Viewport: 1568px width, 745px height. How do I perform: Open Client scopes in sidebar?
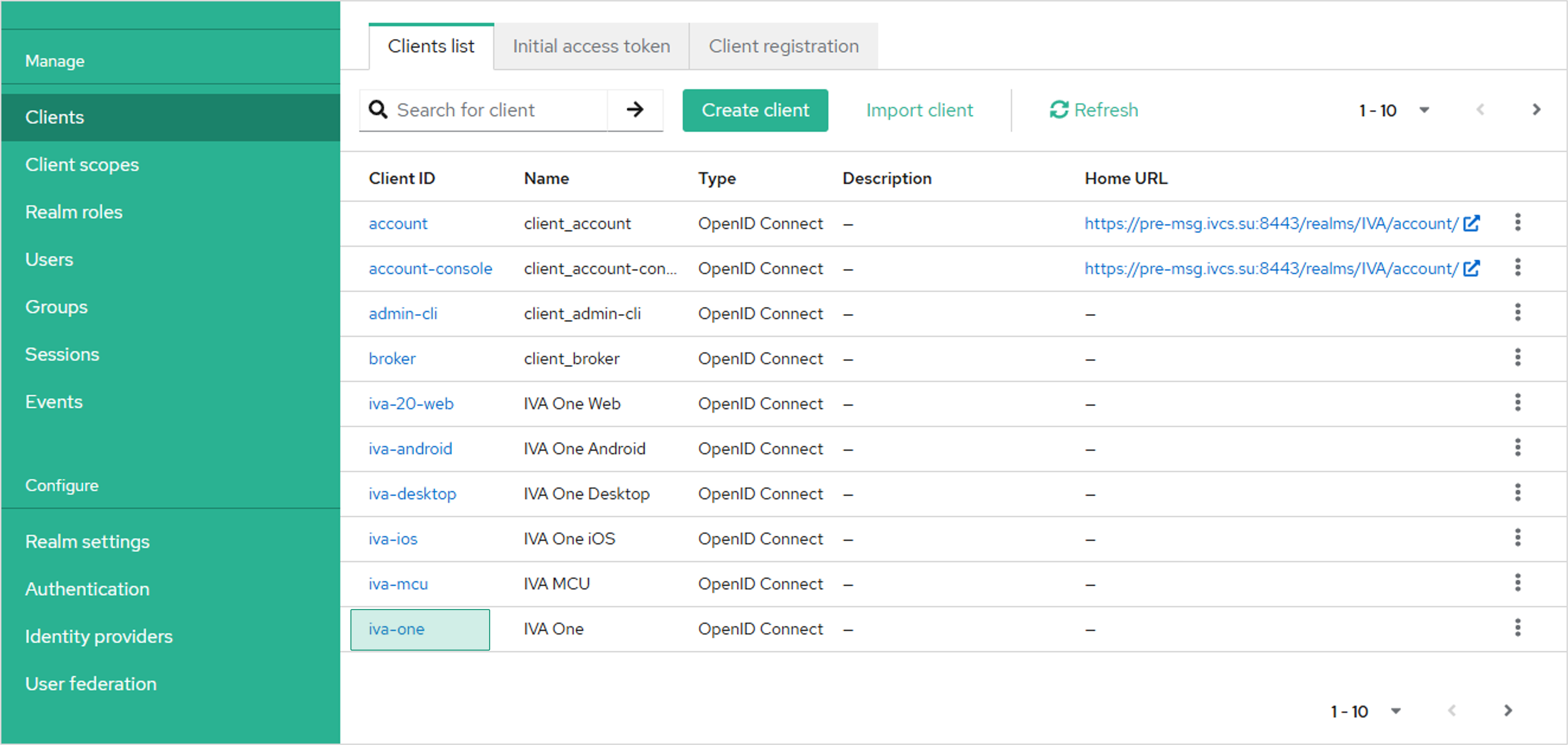click(x=82, y=164)
